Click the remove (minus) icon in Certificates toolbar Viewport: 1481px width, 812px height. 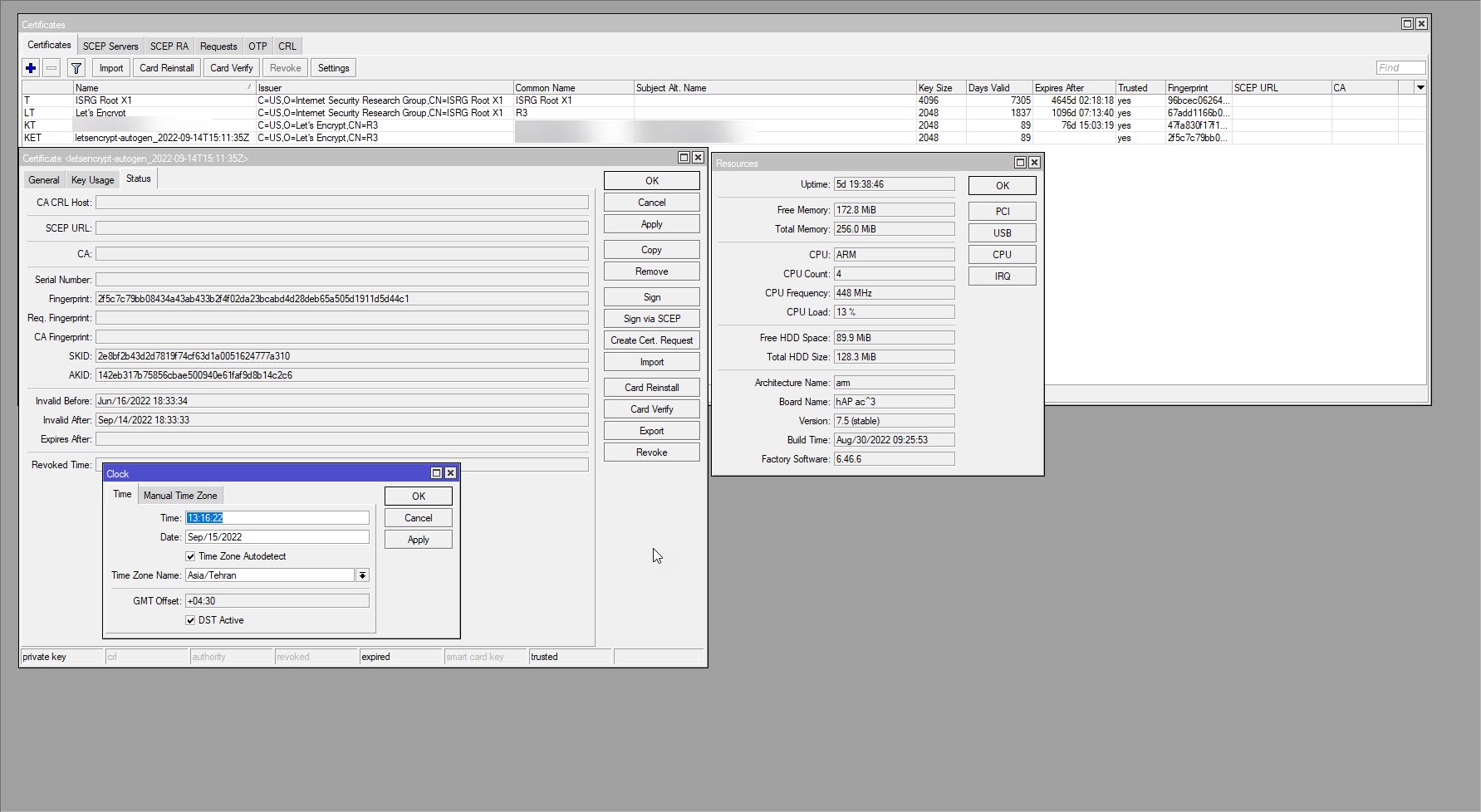[51, 68]
